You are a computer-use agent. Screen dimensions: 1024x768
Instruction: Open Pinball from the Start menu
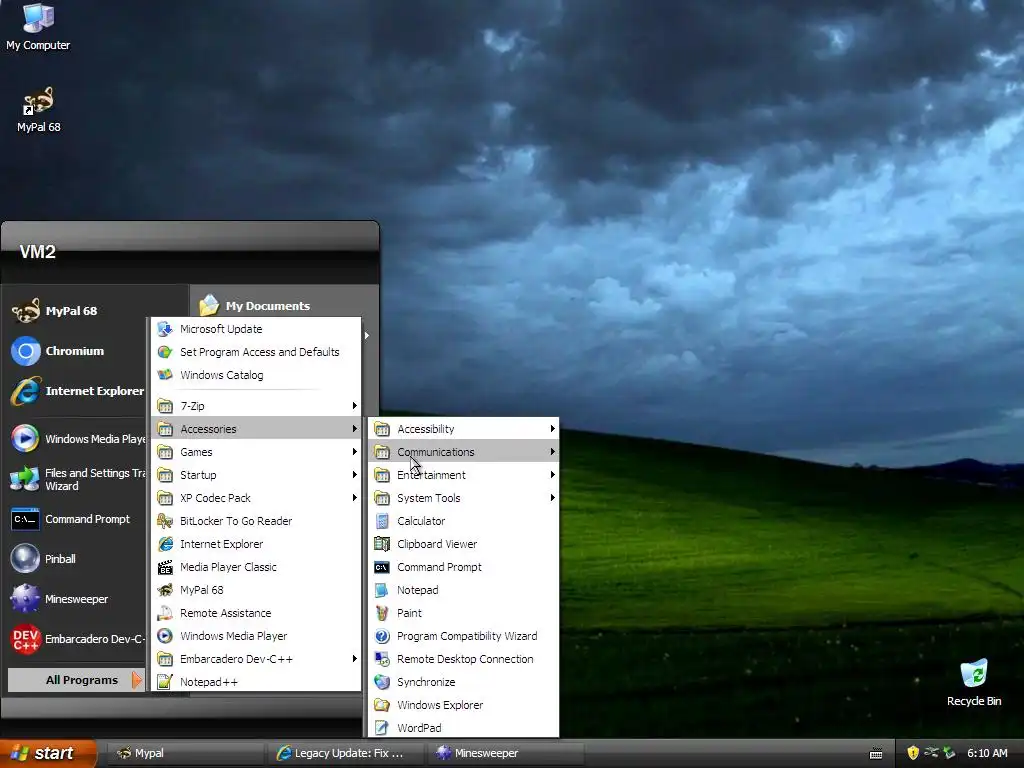point(75,559)
